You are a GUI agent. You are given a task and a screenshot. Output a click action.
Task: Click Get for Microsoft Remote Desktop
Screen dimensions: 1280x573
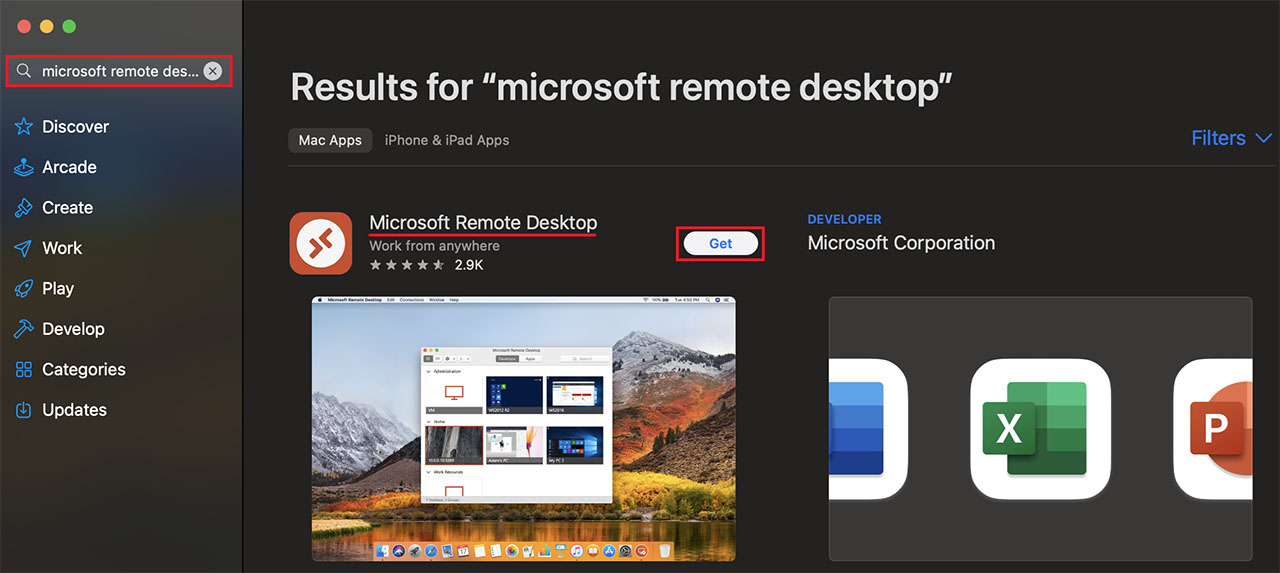point(720,243)
